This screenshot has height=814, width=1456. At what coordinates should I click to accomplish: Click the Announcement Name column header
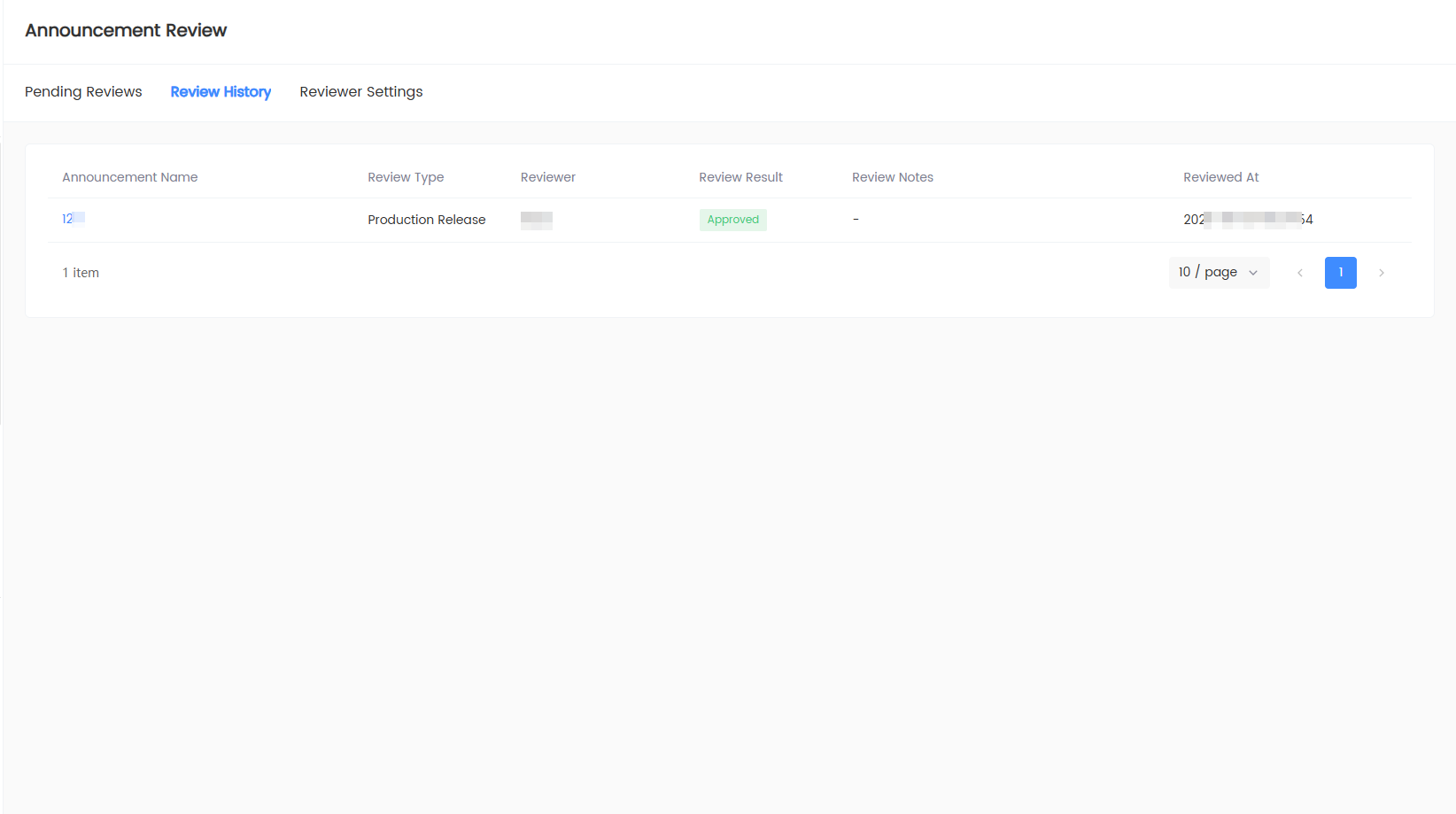pyautogui.click(x=130, y=177)
